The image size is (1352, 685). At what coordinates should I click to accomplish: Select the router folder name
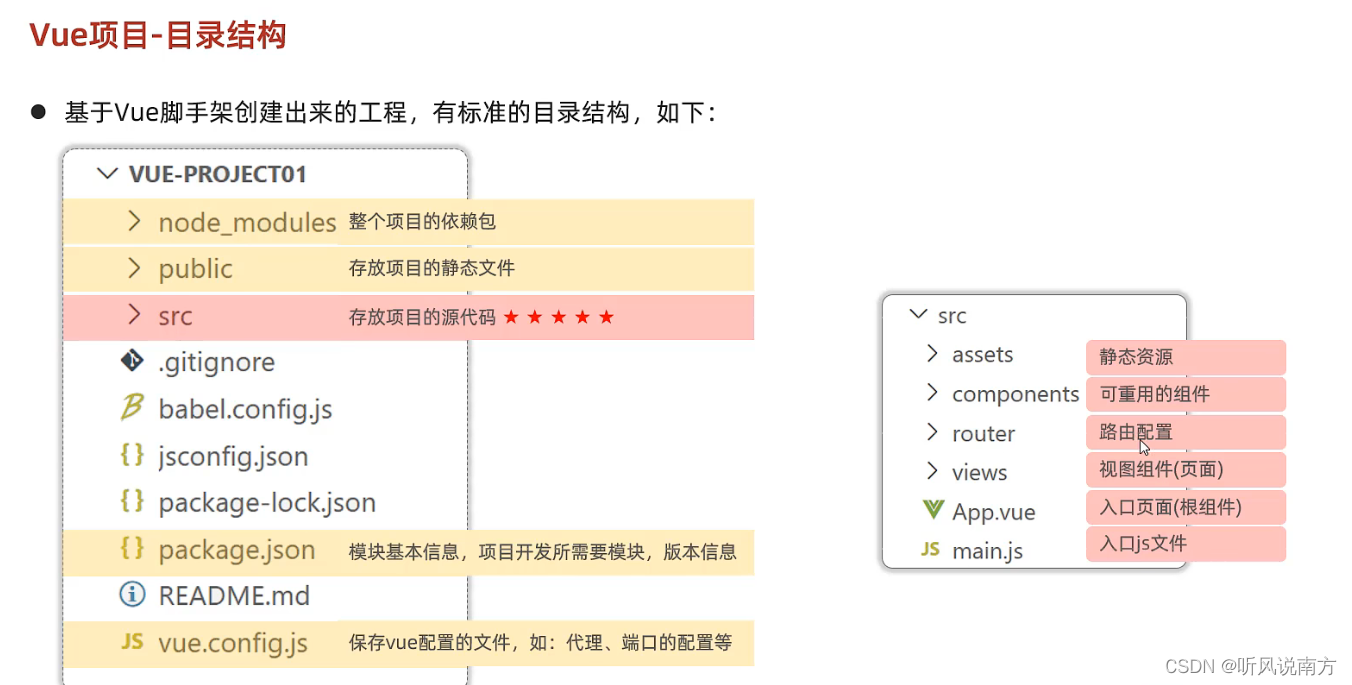click(x=983, y=434)
